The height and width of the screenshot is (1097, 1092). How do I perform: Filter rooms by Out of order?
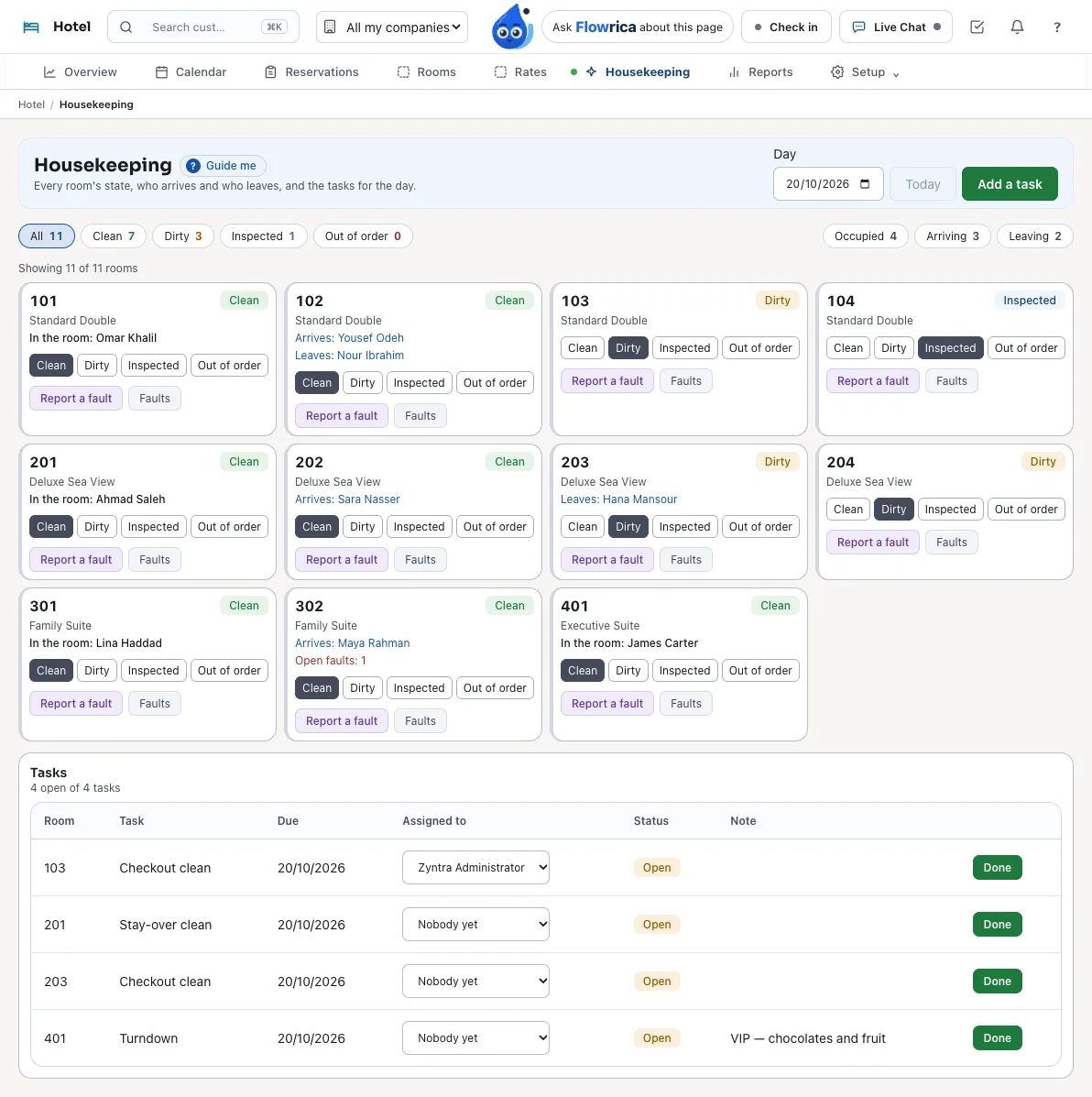[x=363, y=236]
